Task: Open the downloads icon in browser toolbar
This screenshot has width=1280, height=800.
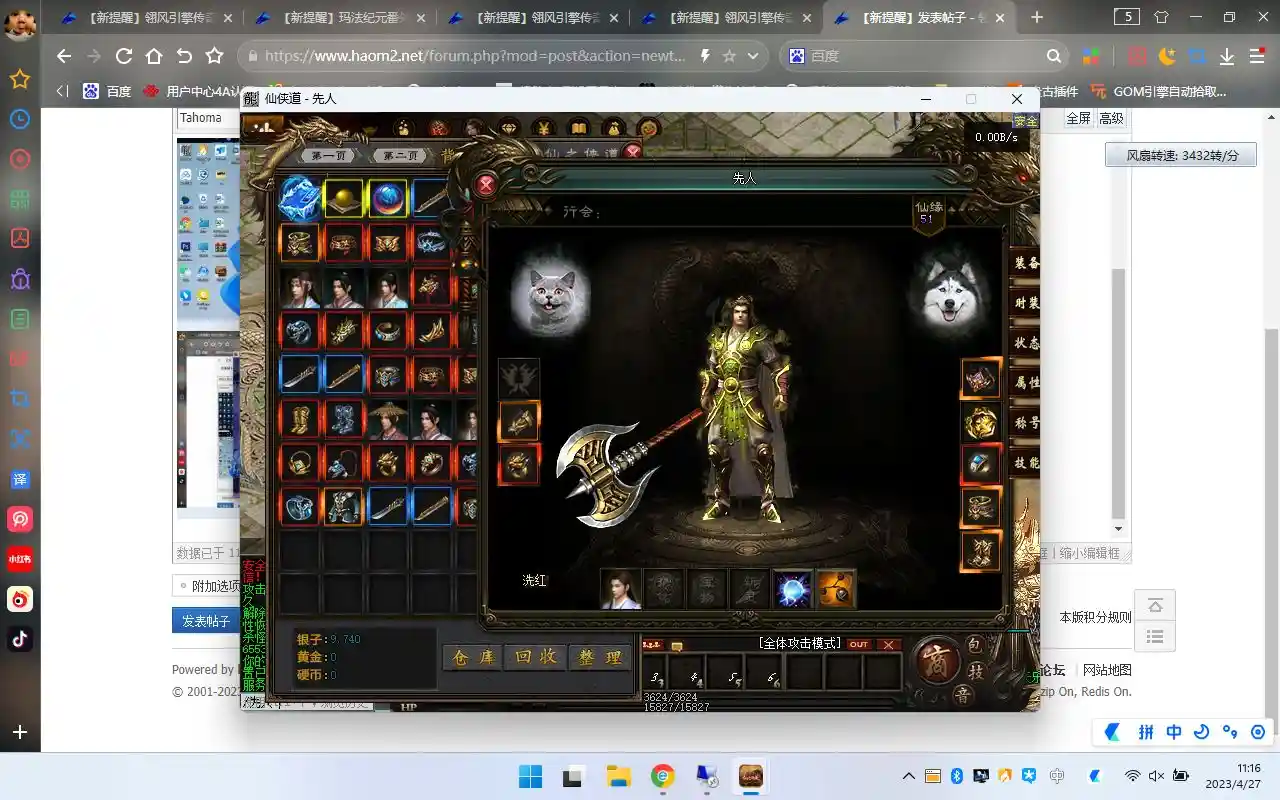Action: pyautogui.click(x=1227, y=56)
